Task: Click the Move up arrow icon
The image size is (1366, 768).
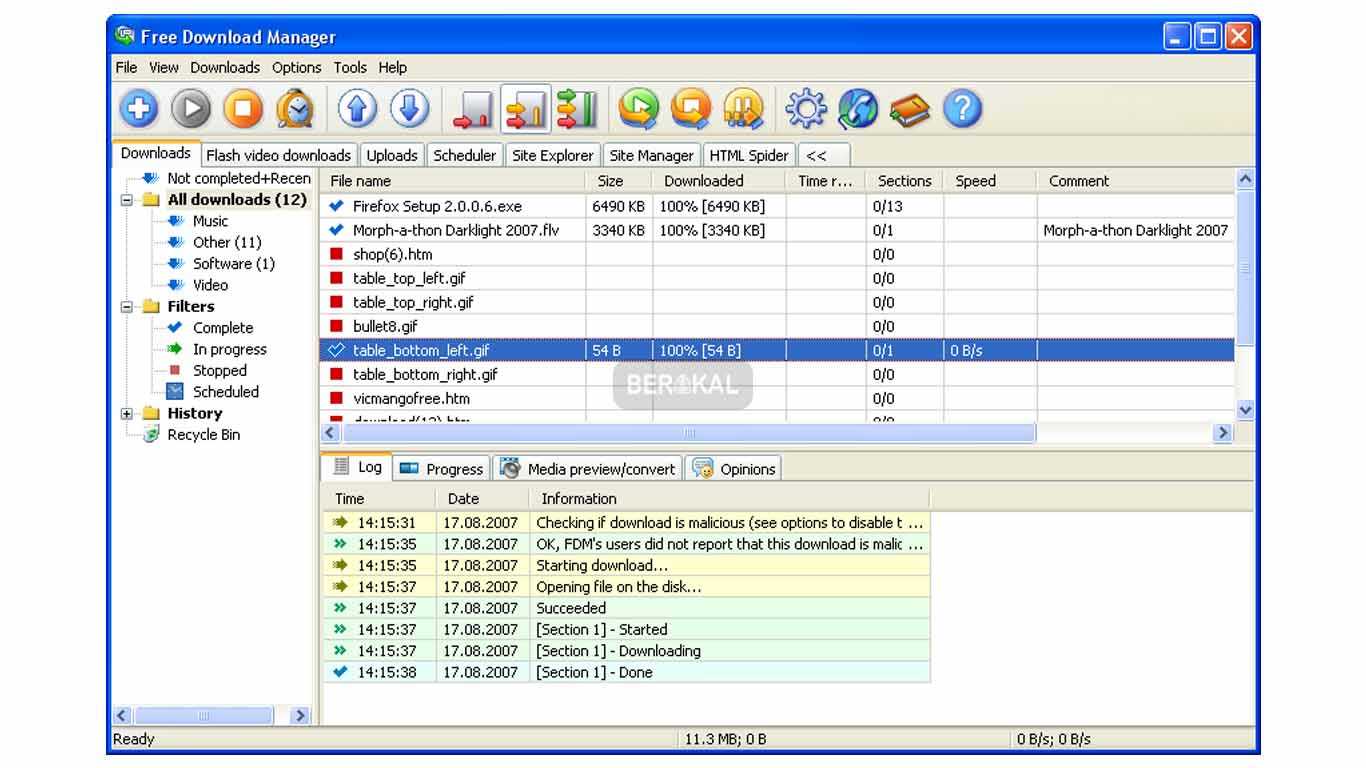Action: (x=357, y=108)
